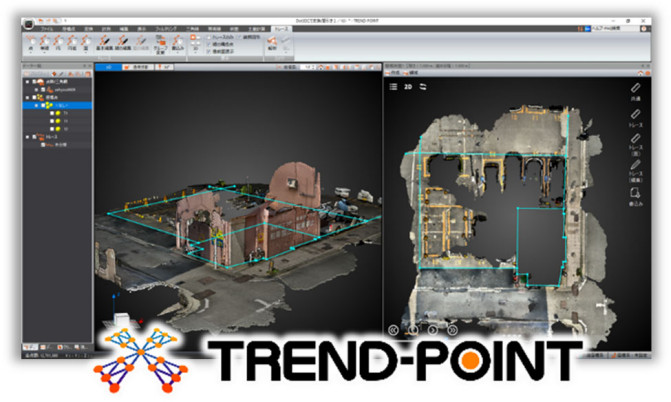The height and width of the screenshot is (402, 671).
Task: Click the yellow dot of third point item
Action: 58,129
